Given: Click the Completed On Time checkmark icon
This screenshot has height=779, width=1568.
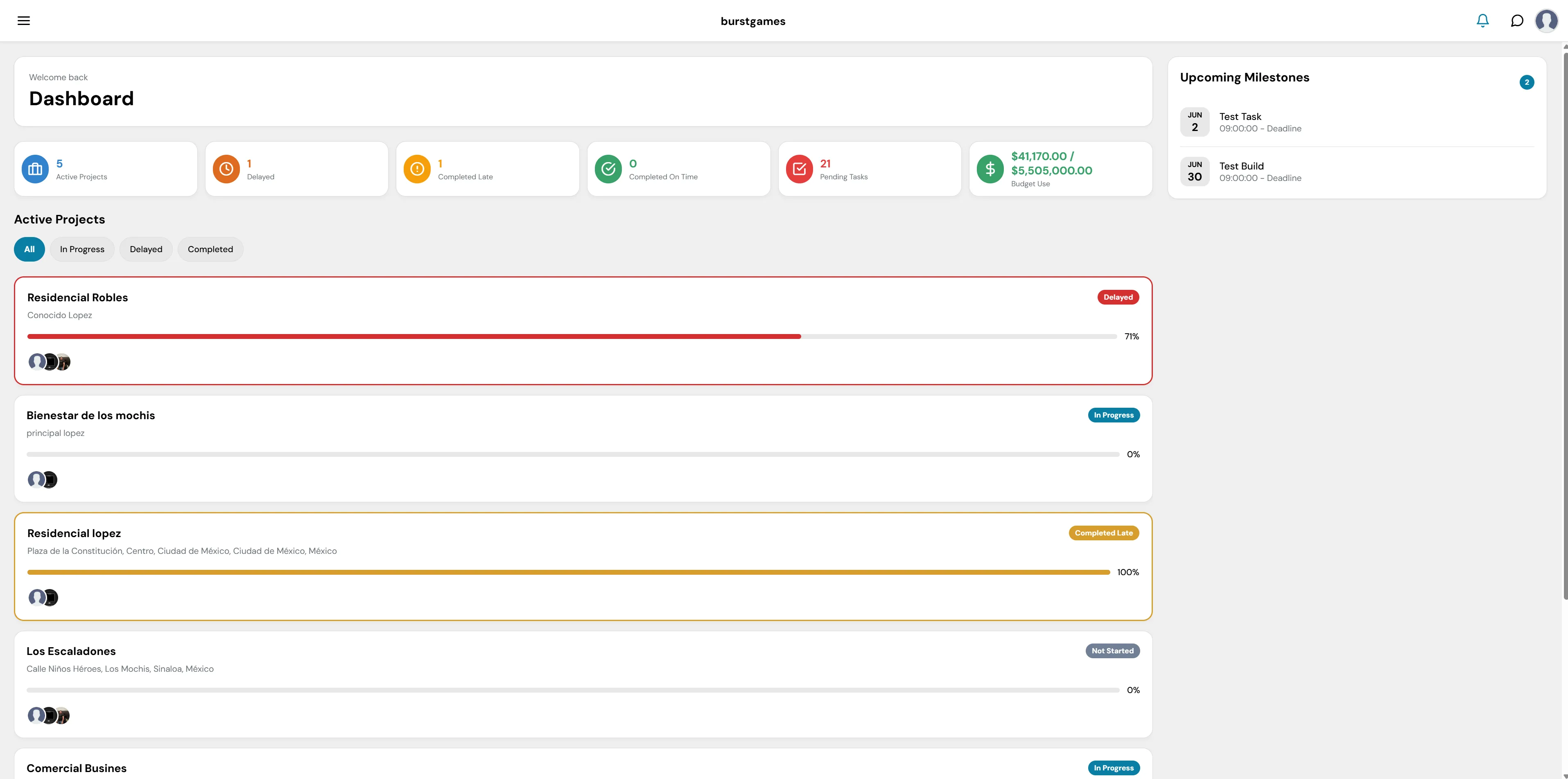Looking at the screenshot, I should 608,169.
